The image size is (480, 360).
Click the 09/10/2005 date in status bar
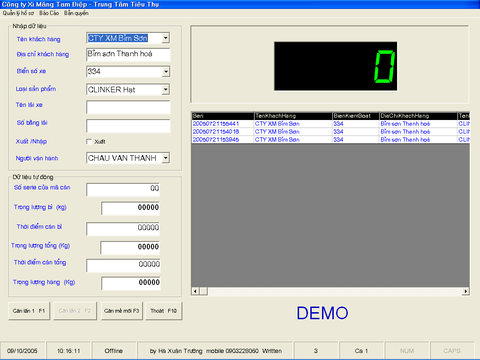[x=22, y=351]
